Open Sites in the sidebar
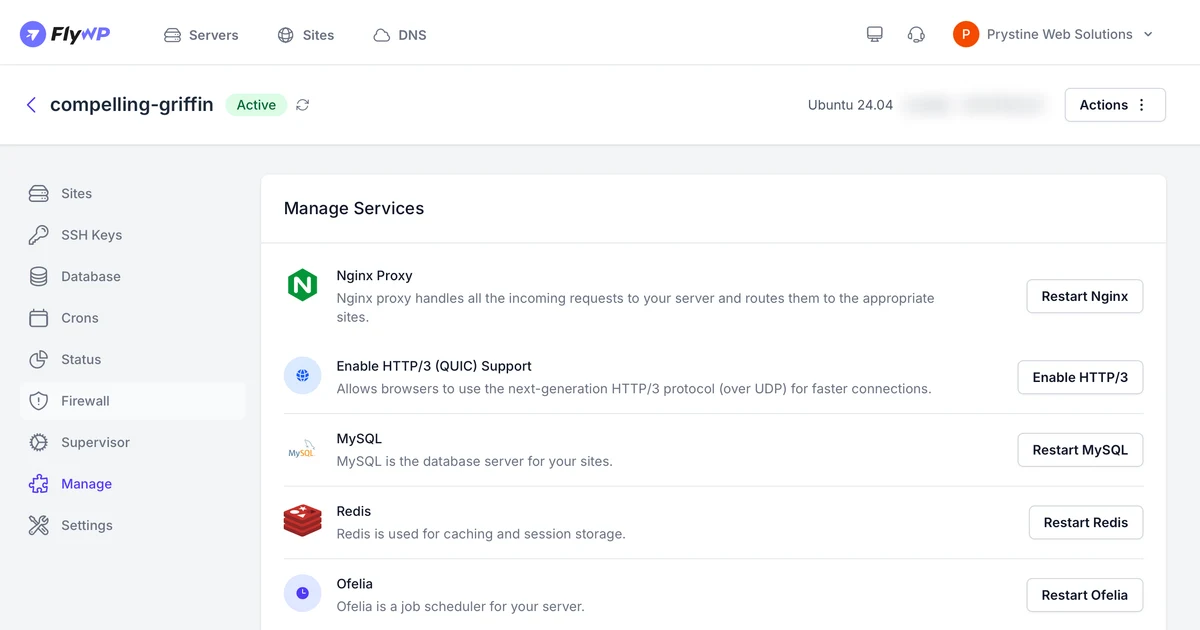 click(x=132, y=194)
